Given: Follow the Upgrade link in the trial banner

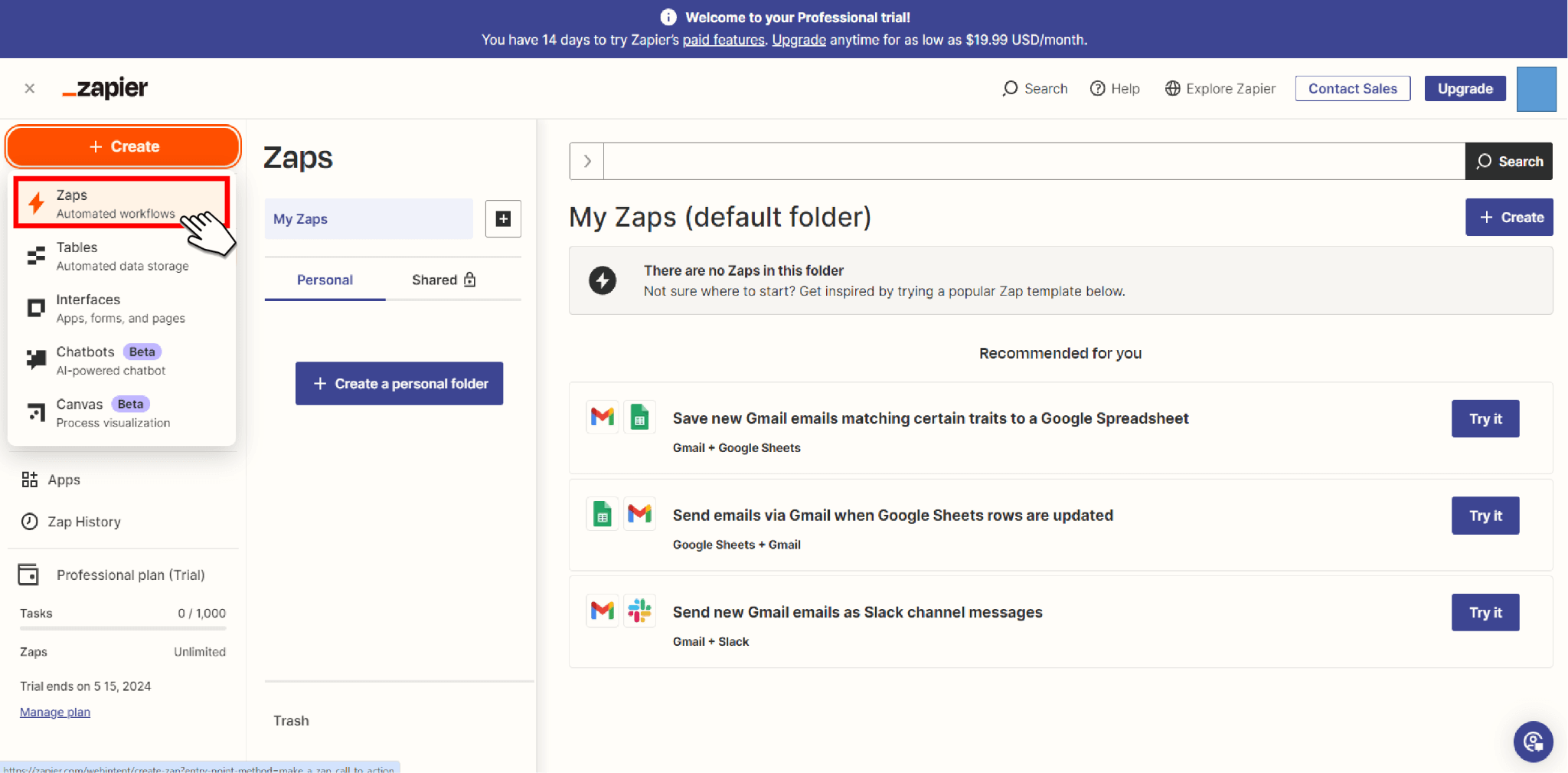Looking at the screenshot, I should (x=799, y=40).
